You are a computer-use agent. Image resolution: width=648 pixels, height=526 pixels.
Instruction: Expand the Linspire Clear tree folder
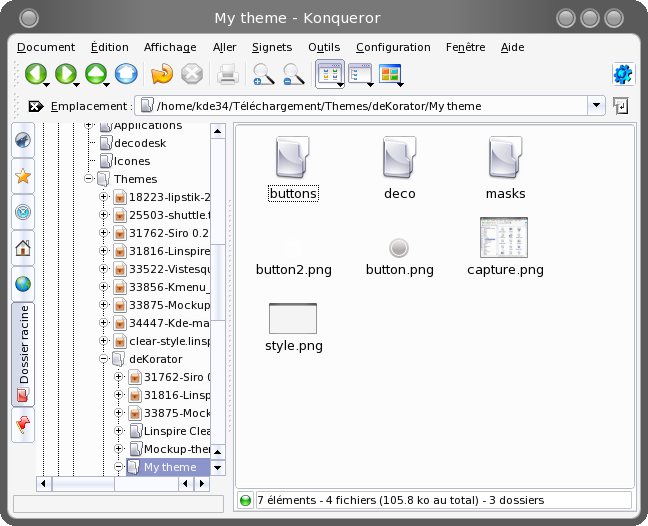(x=119, y=431)
